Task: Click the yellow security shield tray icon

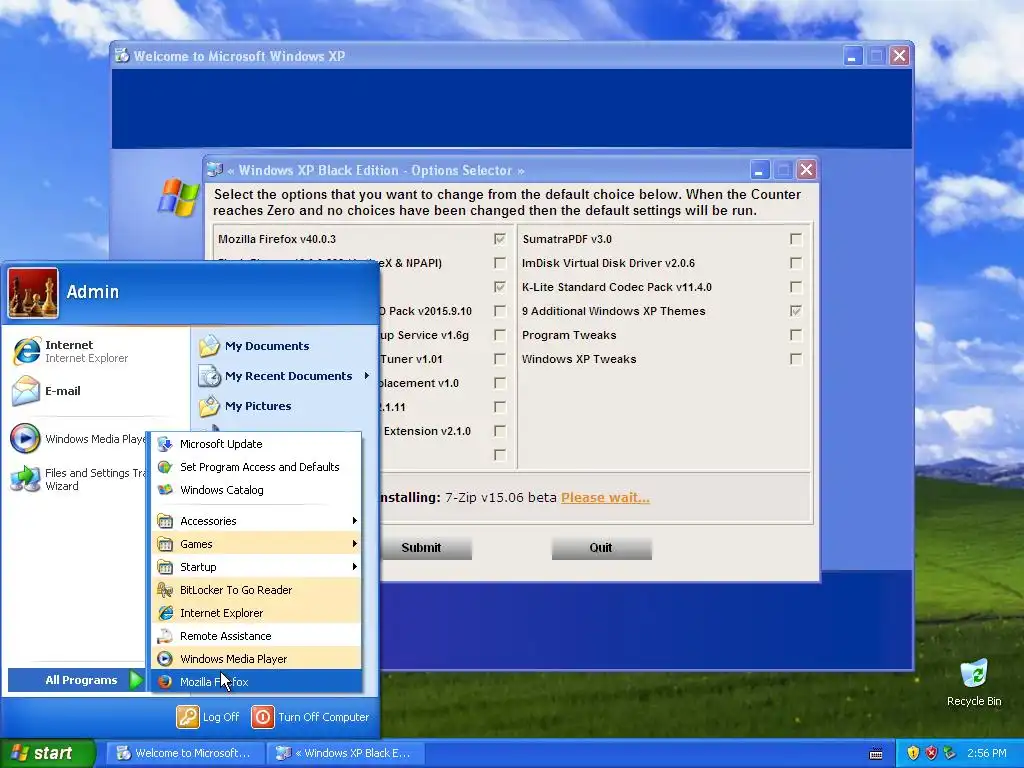Action: [x=913, y=753]
